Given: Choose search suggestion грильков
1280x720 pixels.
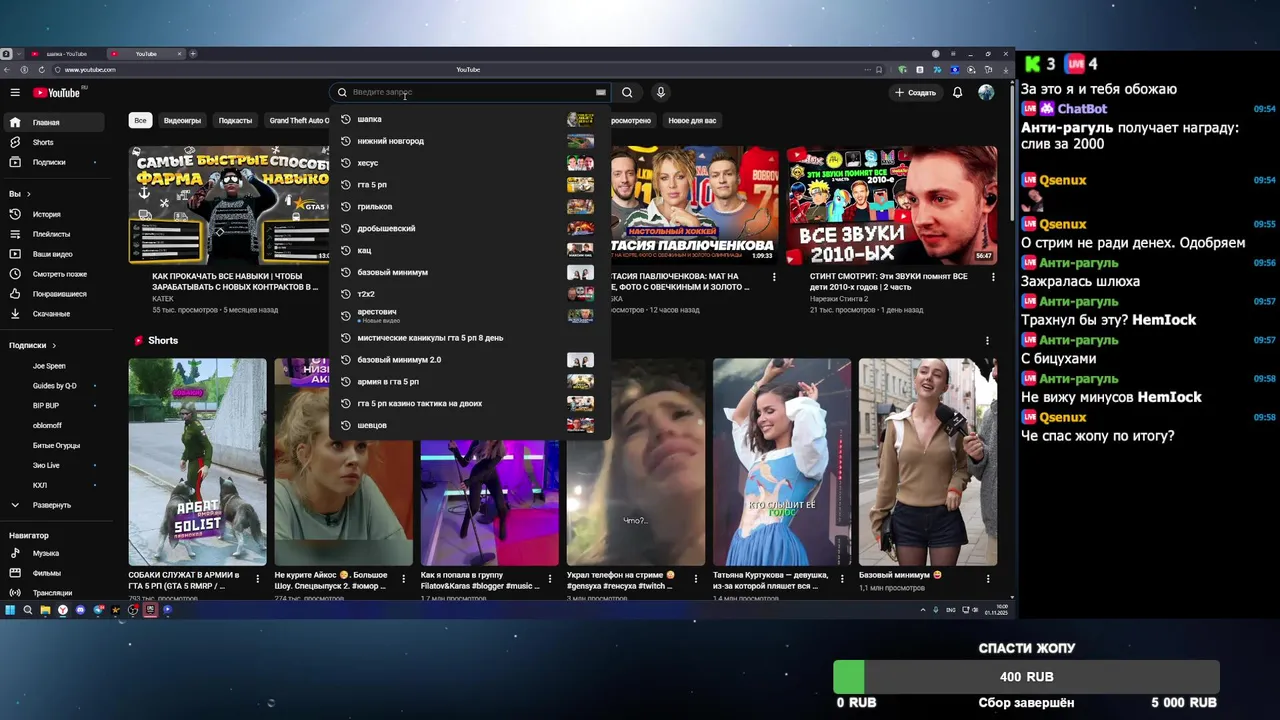Looking at the screenshot, I should click(468, 207).
